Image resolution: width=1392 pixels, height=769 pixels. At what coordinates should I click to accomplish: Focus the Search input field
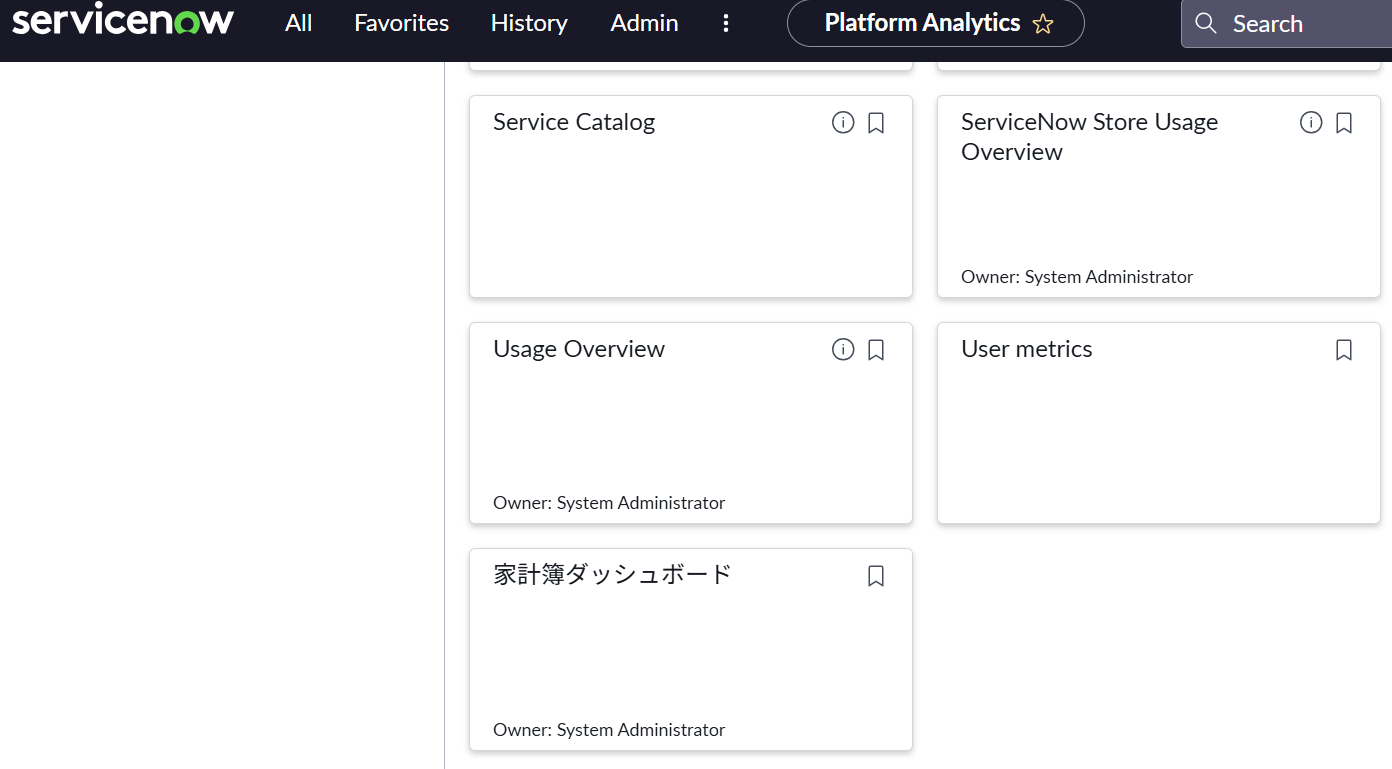(x=1300, y=24)
